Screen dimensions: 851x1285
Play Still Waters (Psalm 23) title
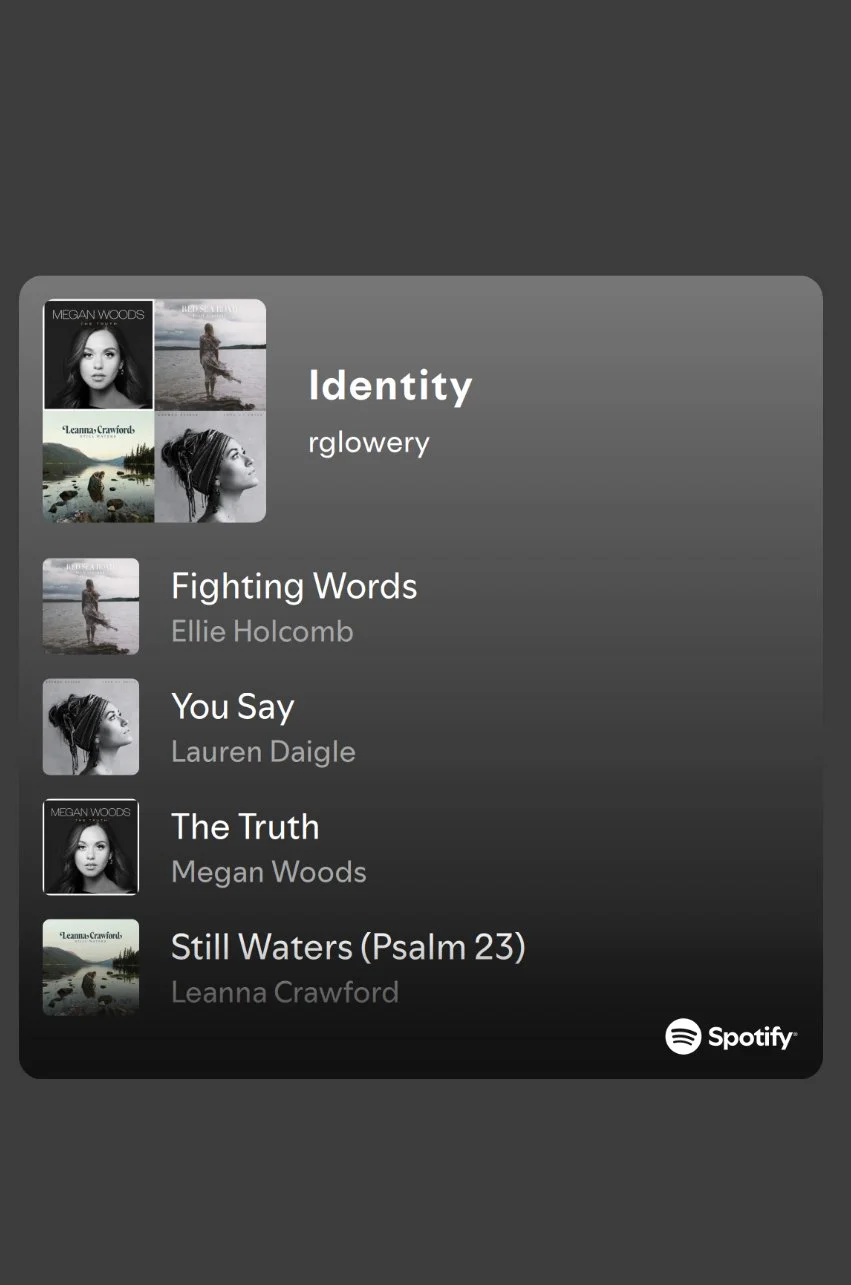click(x=348, y=947)
